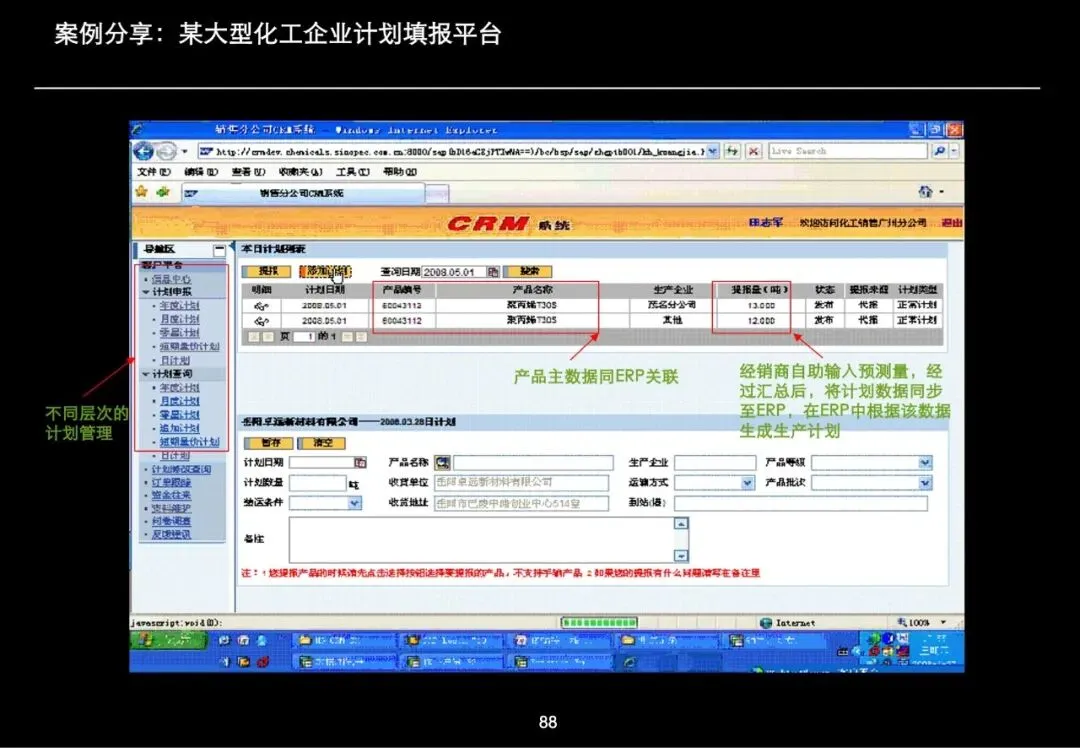Open the 产品等级 dropdown
1080x748 pixels.
925,463
